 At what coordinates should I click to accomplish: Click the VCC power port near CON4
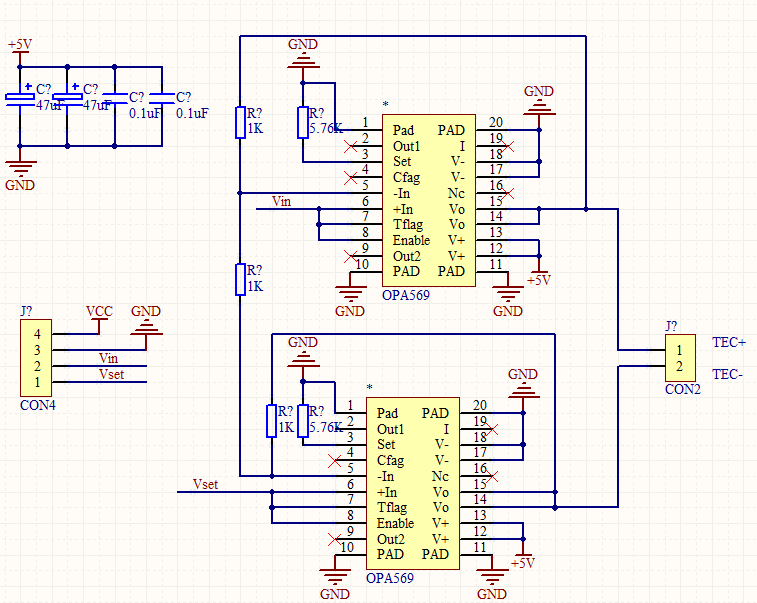99,313
